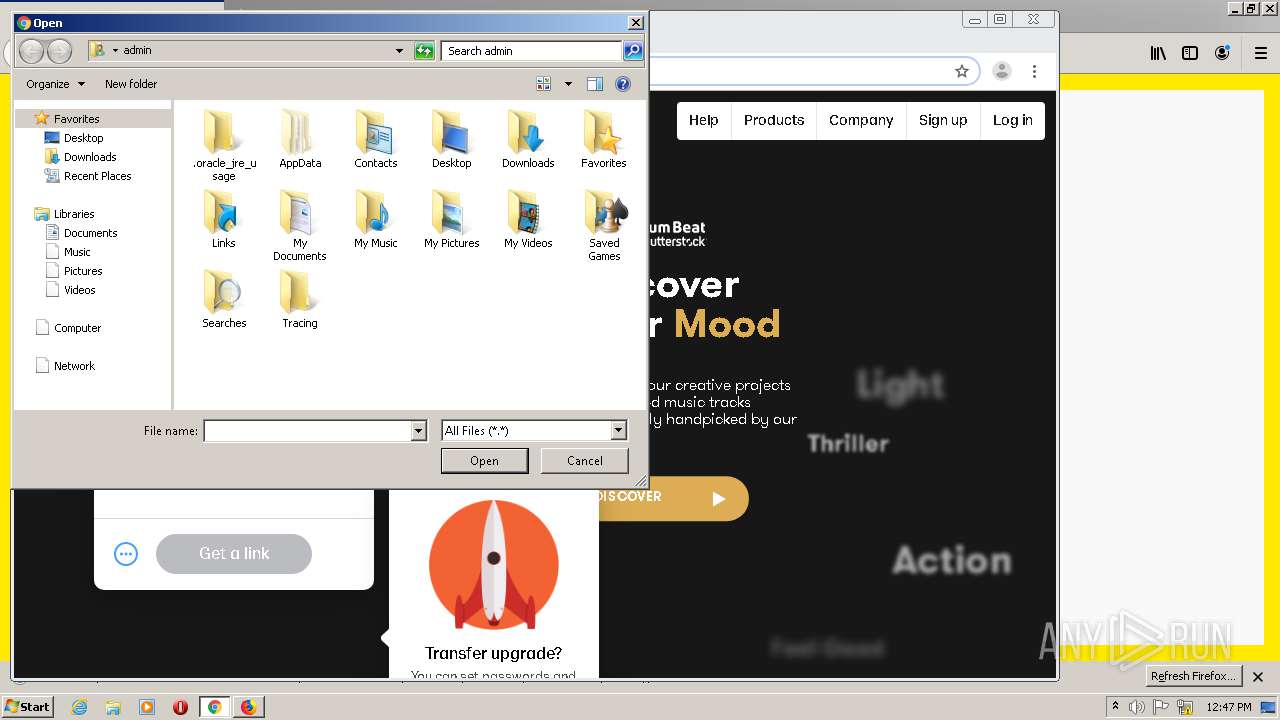Image resolution: width=1280 pixels, height=720 pixels.
Task: Click the green refresh button beside address bar
Action: tap(424, 51)
